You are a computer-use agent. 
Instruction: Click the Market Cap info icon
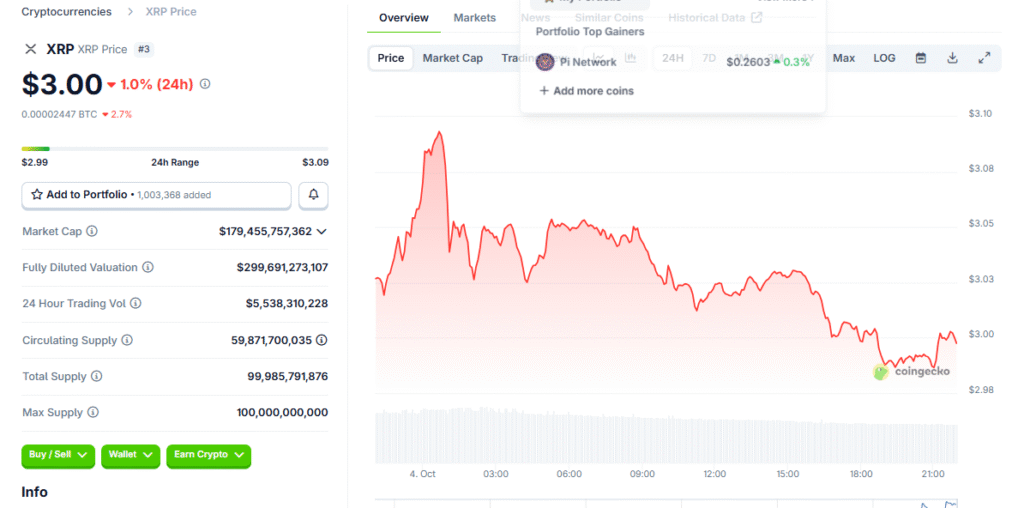[92, 231]
